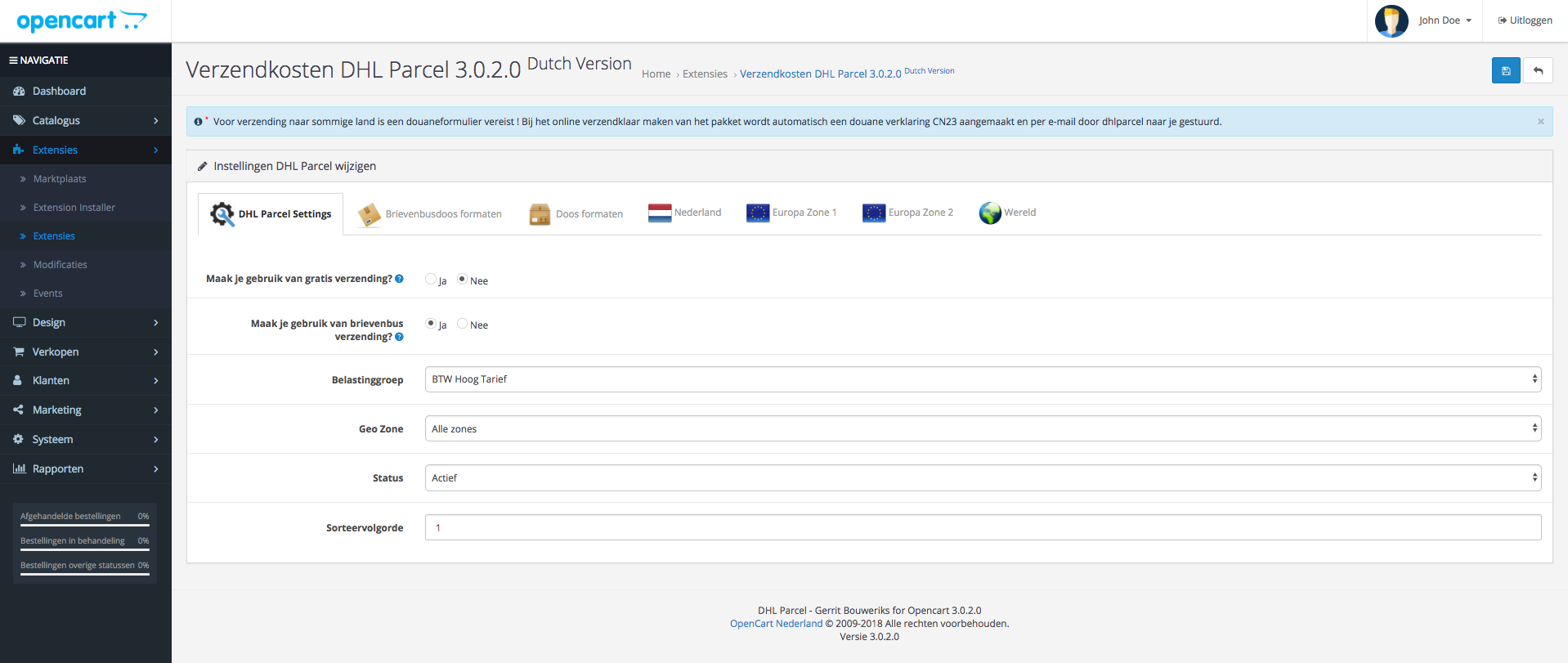This screenshot has width=1568, height=663.
Task: Click the Design monitor icon
Action: click(x=19, y=322)
